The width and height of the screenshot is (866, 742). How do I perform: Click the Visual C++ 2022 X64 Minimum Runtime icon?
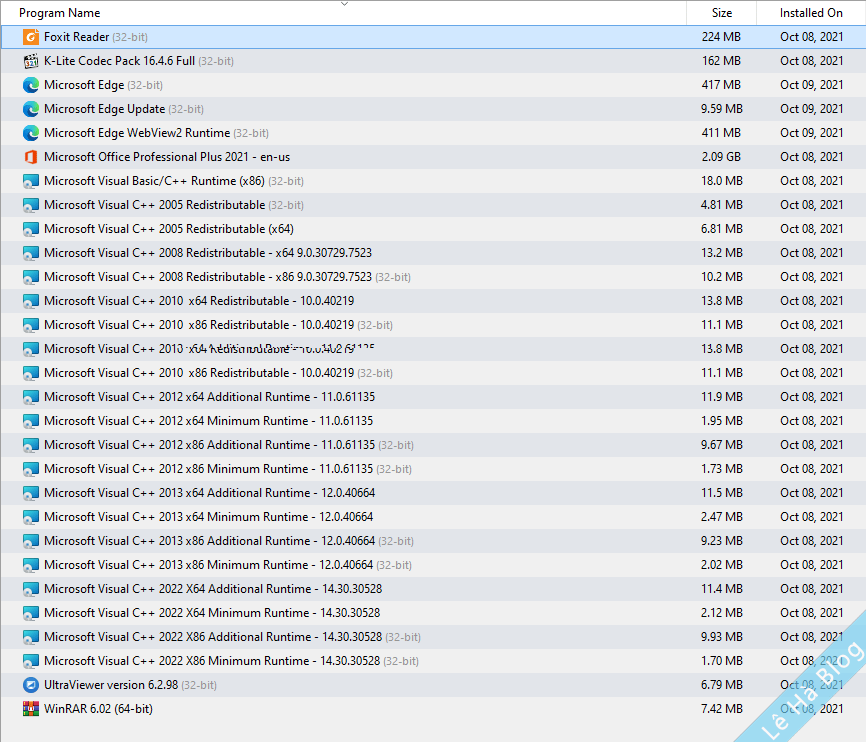[31, 613]
